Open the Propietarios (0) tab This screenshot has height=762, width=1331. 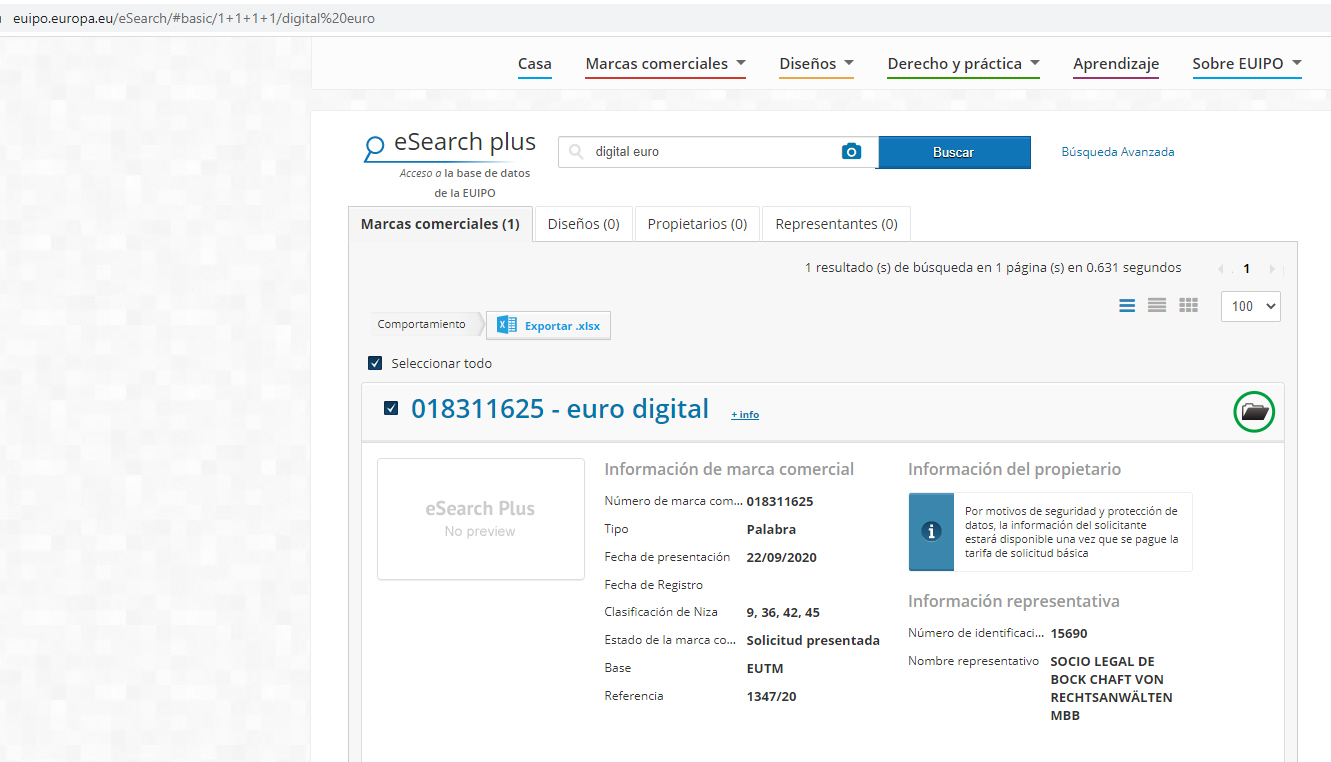point(697,224)
